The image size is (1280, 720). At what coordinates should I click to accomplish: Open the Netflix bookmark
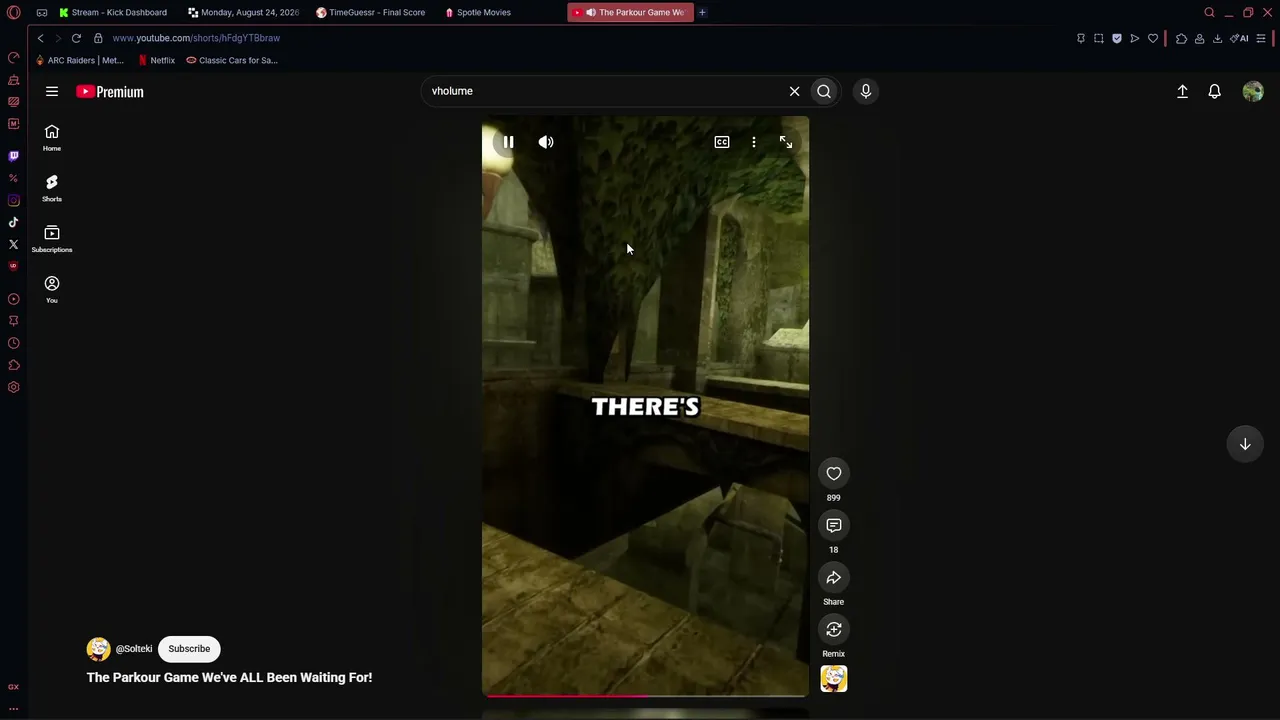(x=156, y=60)
